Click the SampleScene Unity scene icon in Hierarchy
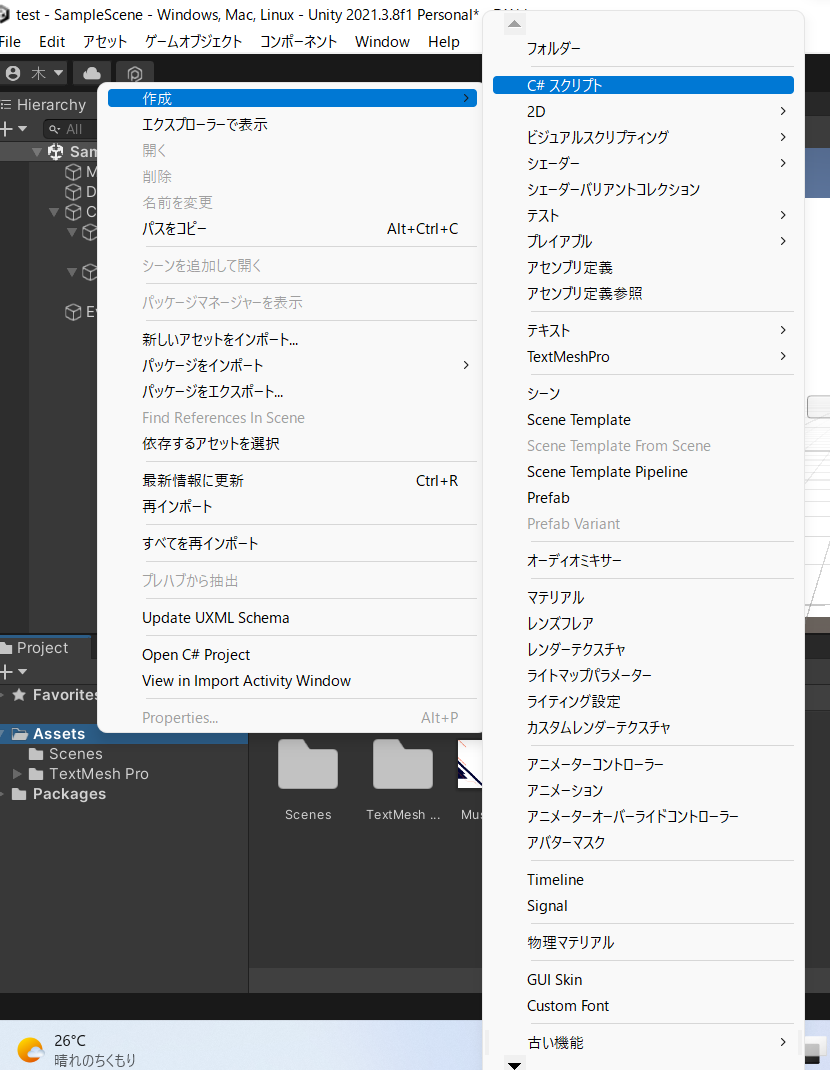 [x=56, y=151]
